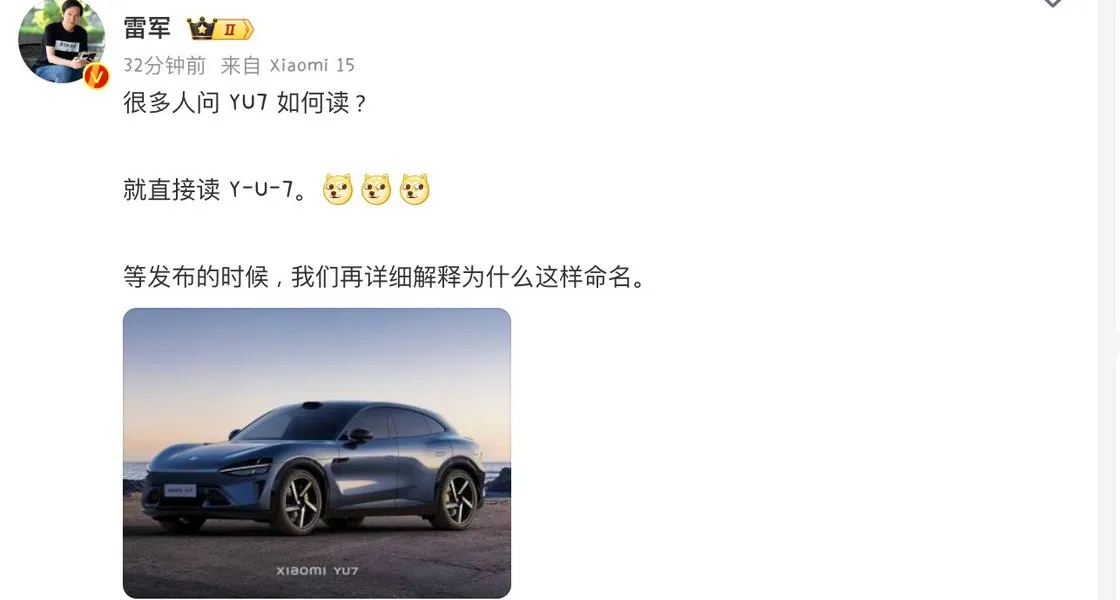Open 雷军's profile avatar photo
Viewport: 1120px width, 600px height.
61,41
